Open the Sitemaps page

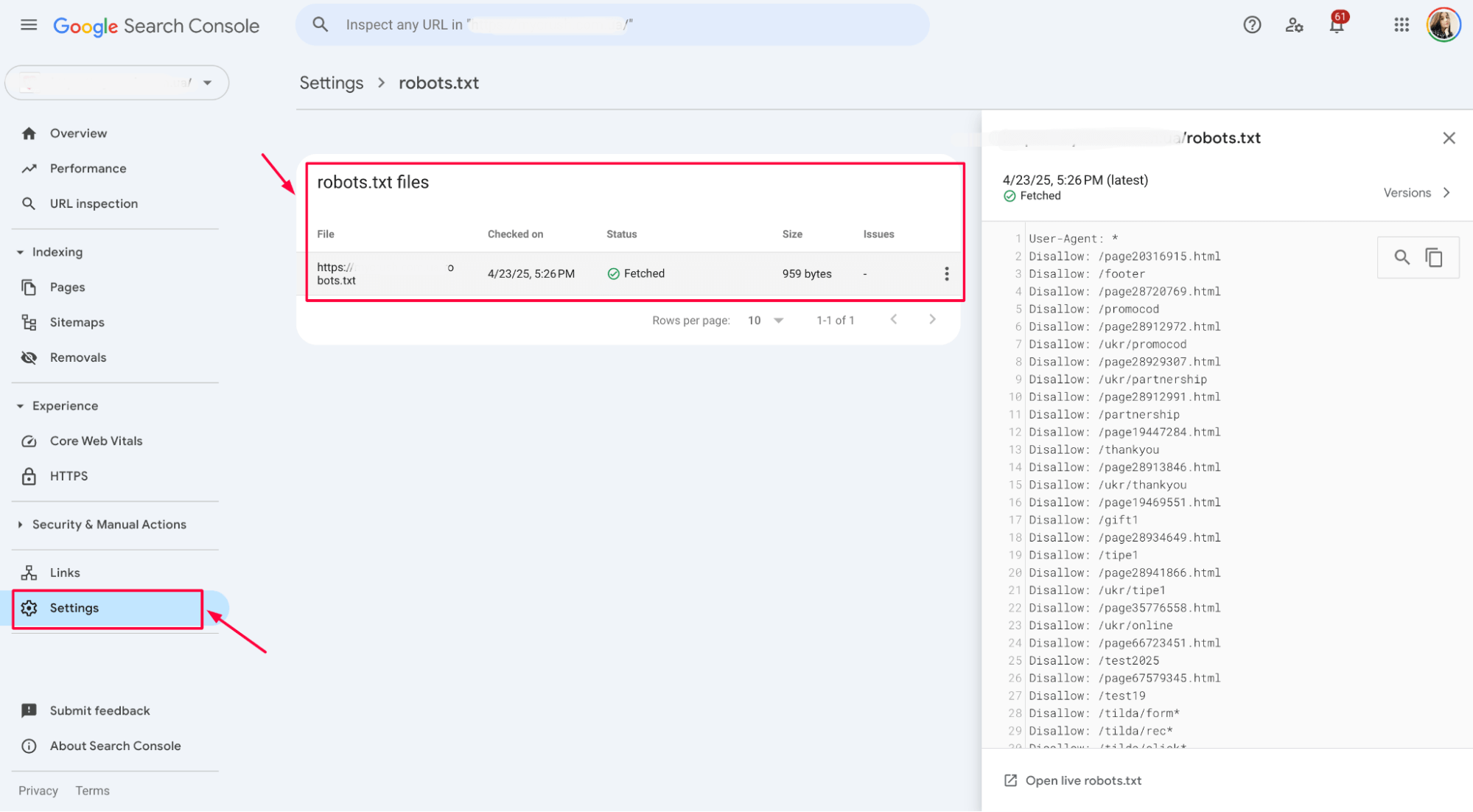[77, 323]
